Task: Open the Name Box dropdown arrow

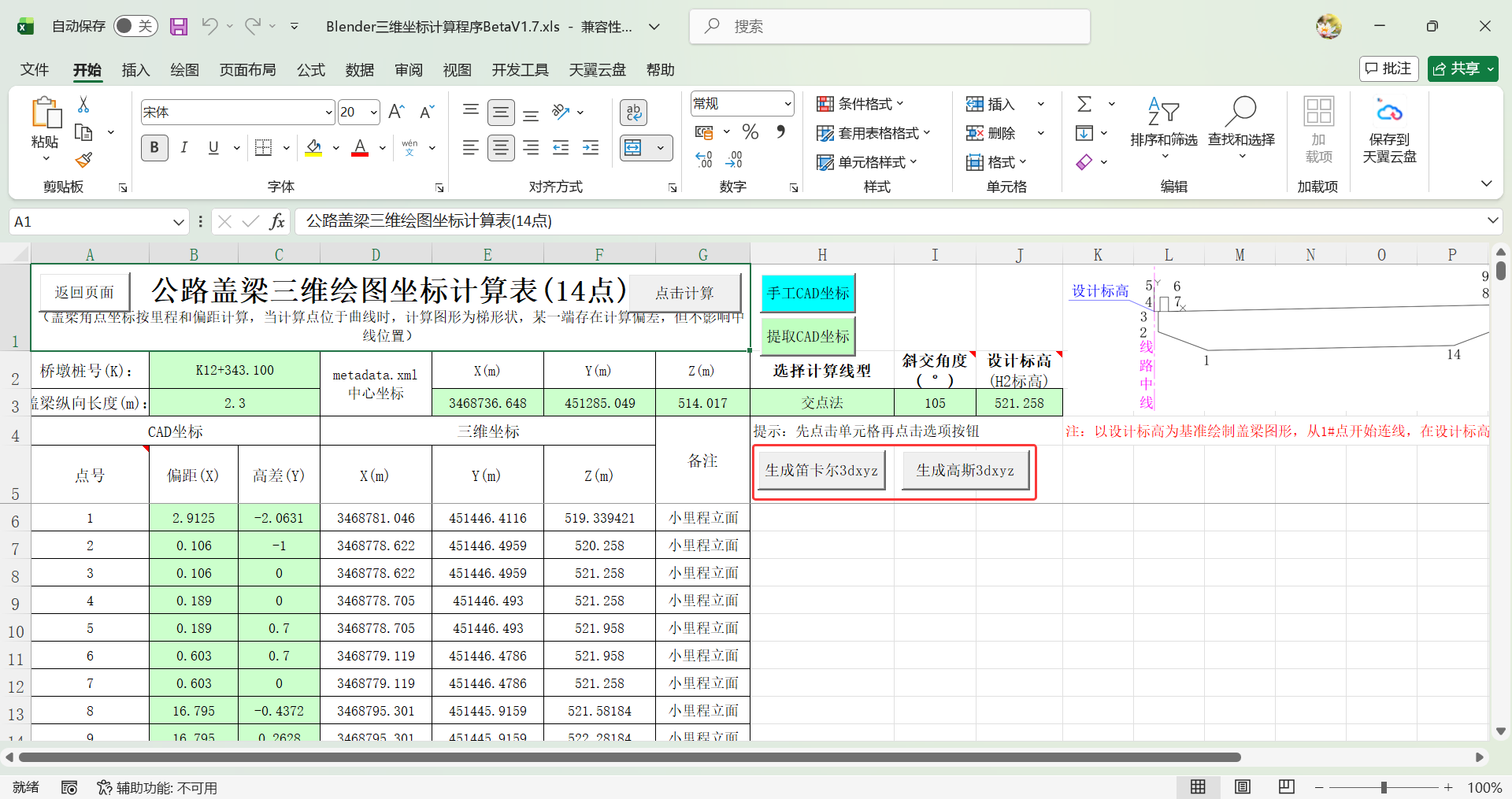Action: pos(178,222)
